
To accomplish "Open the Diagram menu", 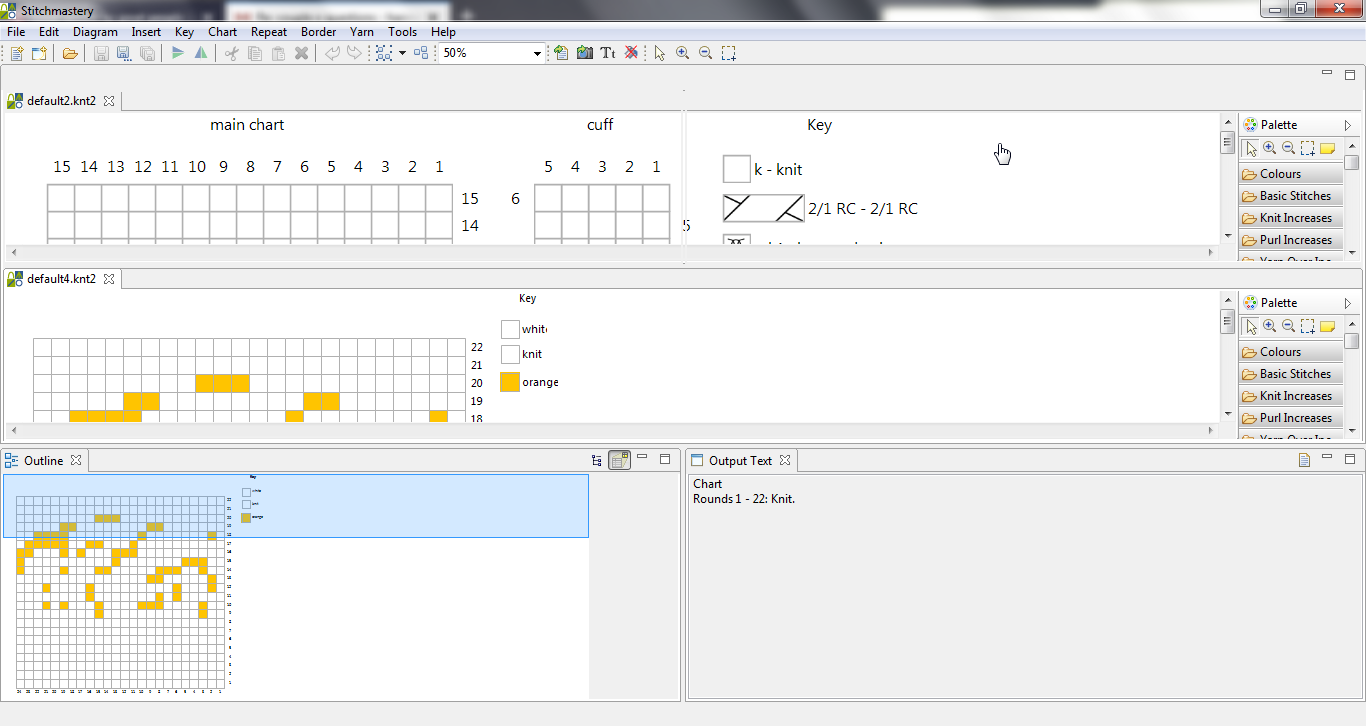I will click(x=95, y=32).
